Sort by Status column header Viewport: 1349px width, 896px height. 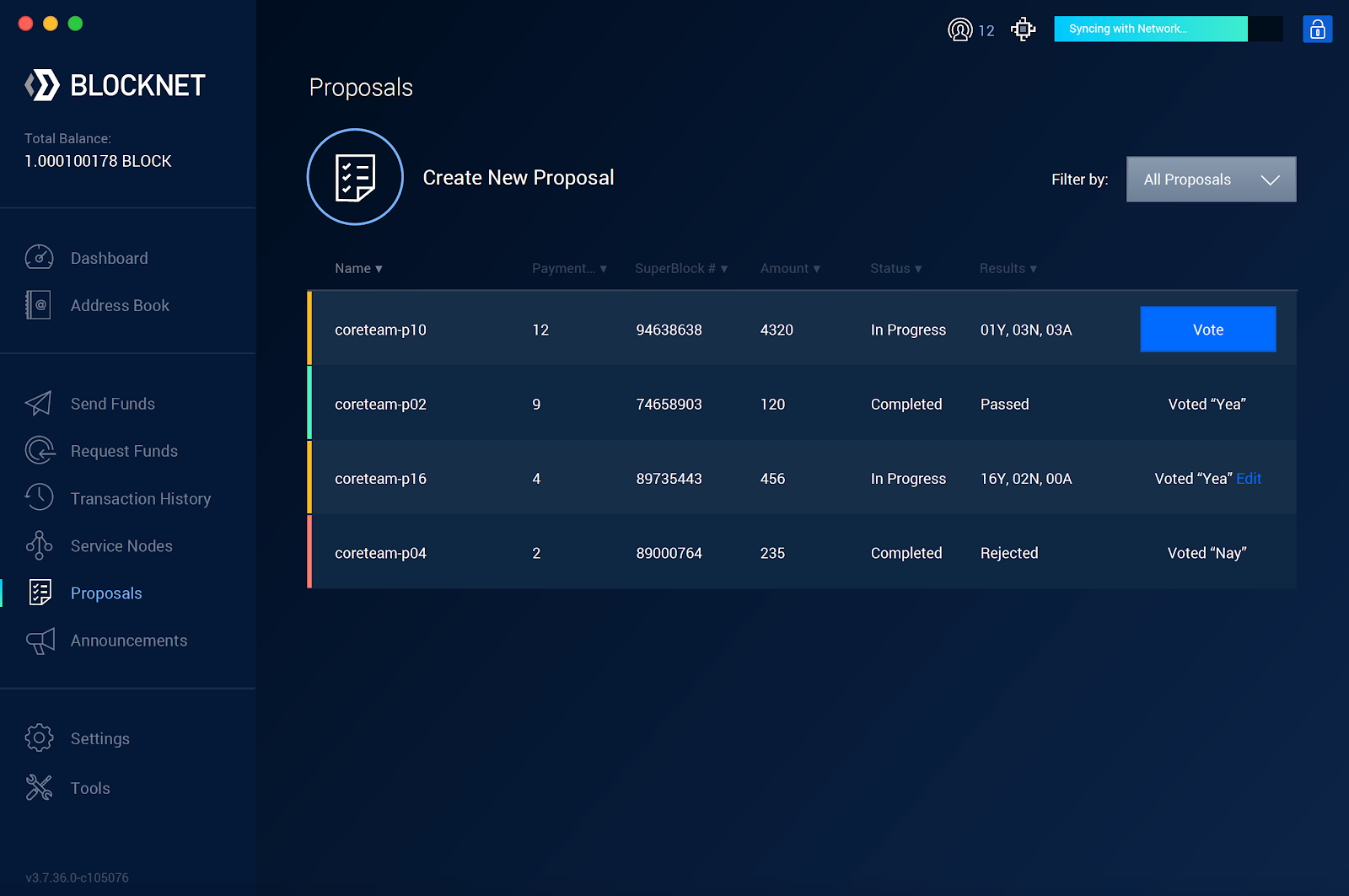click(896, 268)
